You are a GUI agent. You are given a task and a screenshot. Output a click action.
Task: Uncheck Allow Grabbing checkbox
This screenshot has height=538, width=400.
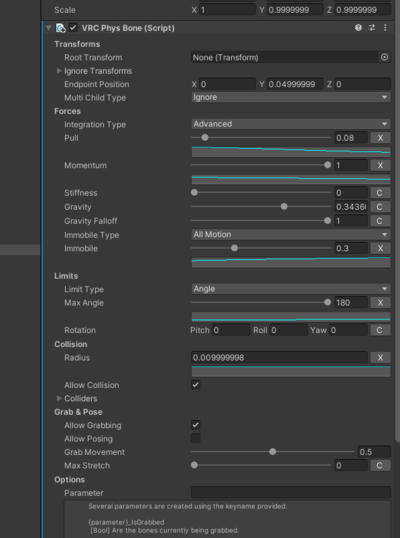[x=196, y=425]
